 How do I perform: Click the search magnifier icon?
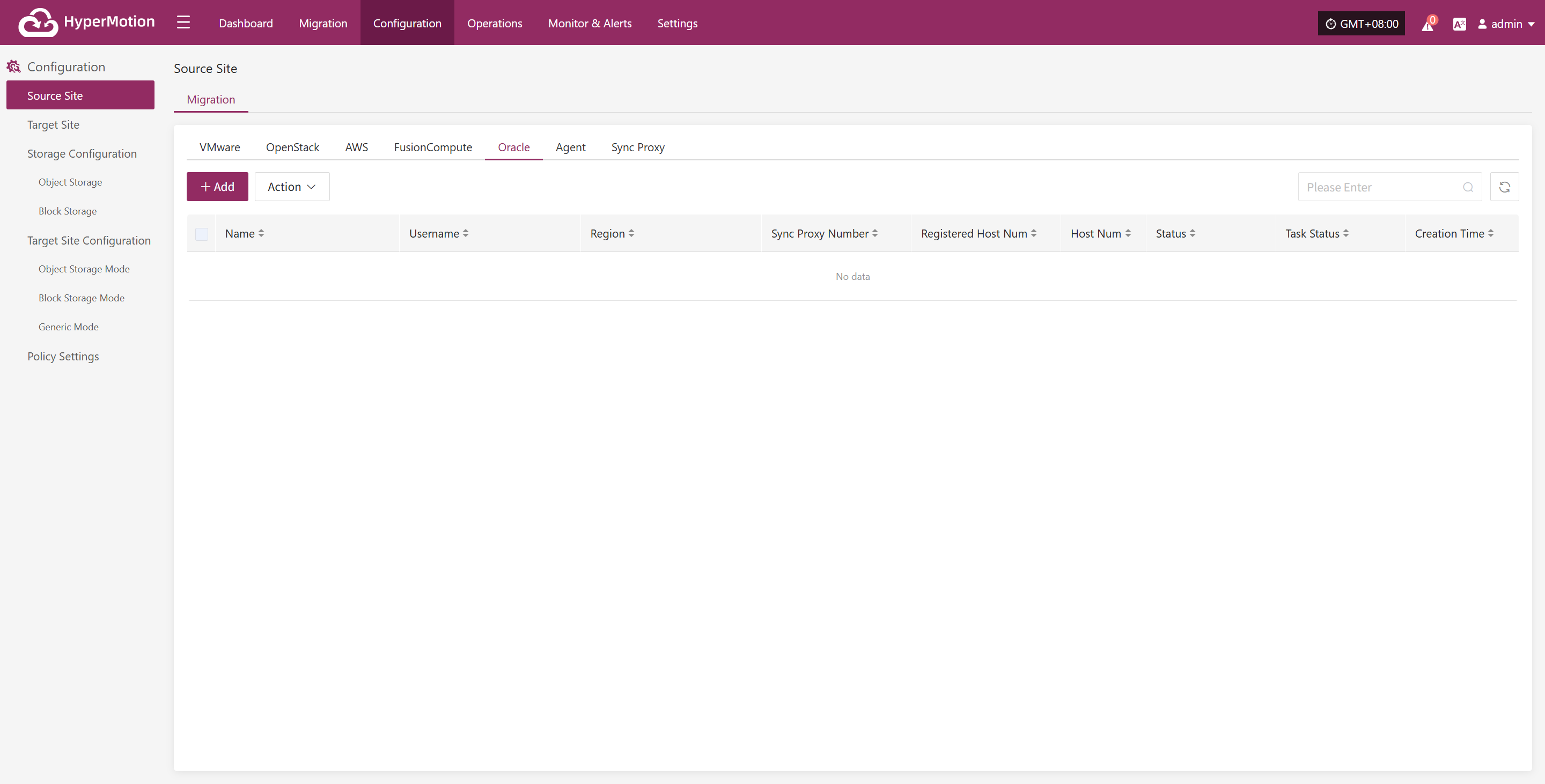pos(1468,187)
